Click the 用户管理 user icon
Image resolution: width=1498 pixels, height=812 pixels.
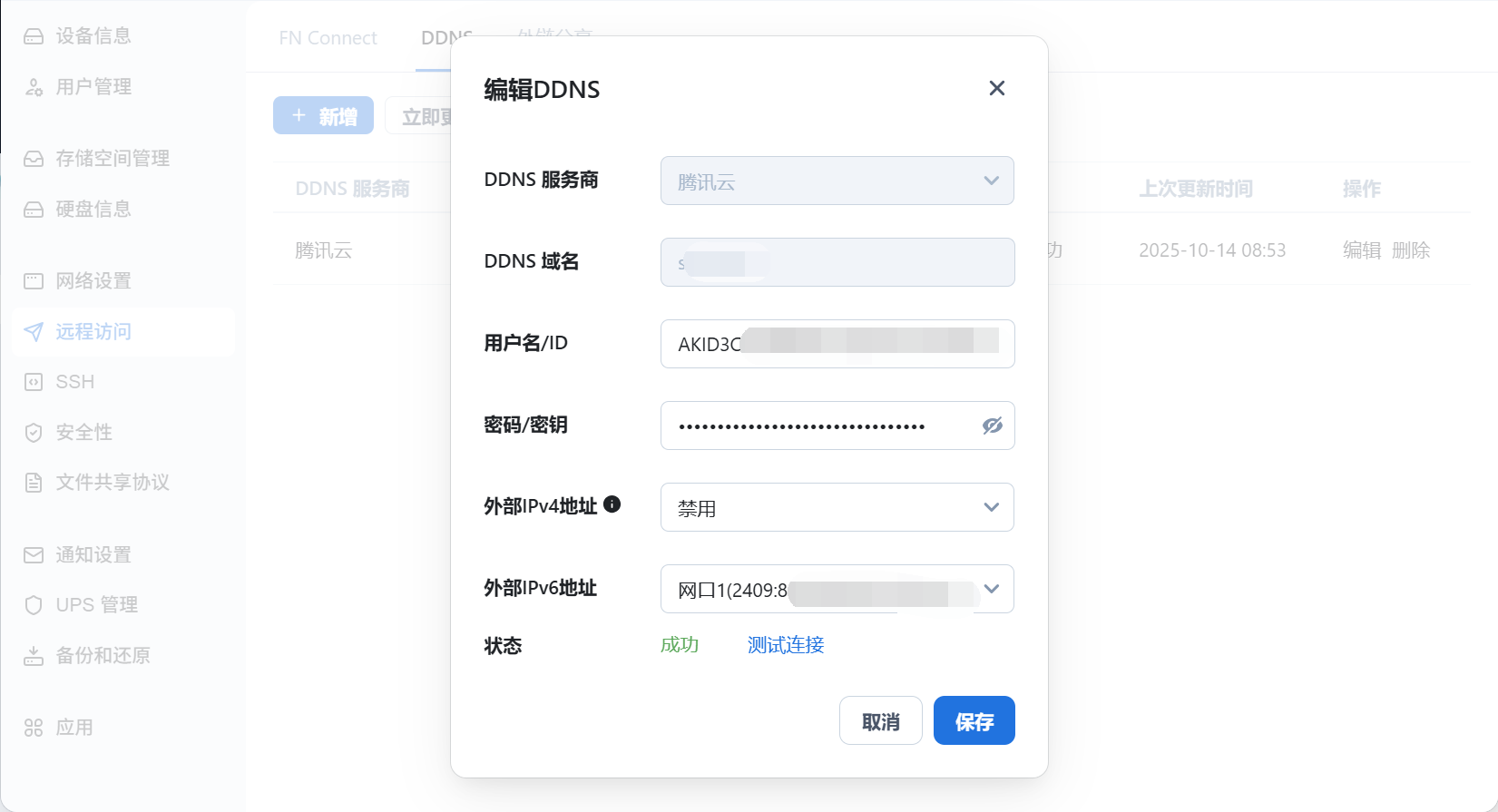pos(34,87)
